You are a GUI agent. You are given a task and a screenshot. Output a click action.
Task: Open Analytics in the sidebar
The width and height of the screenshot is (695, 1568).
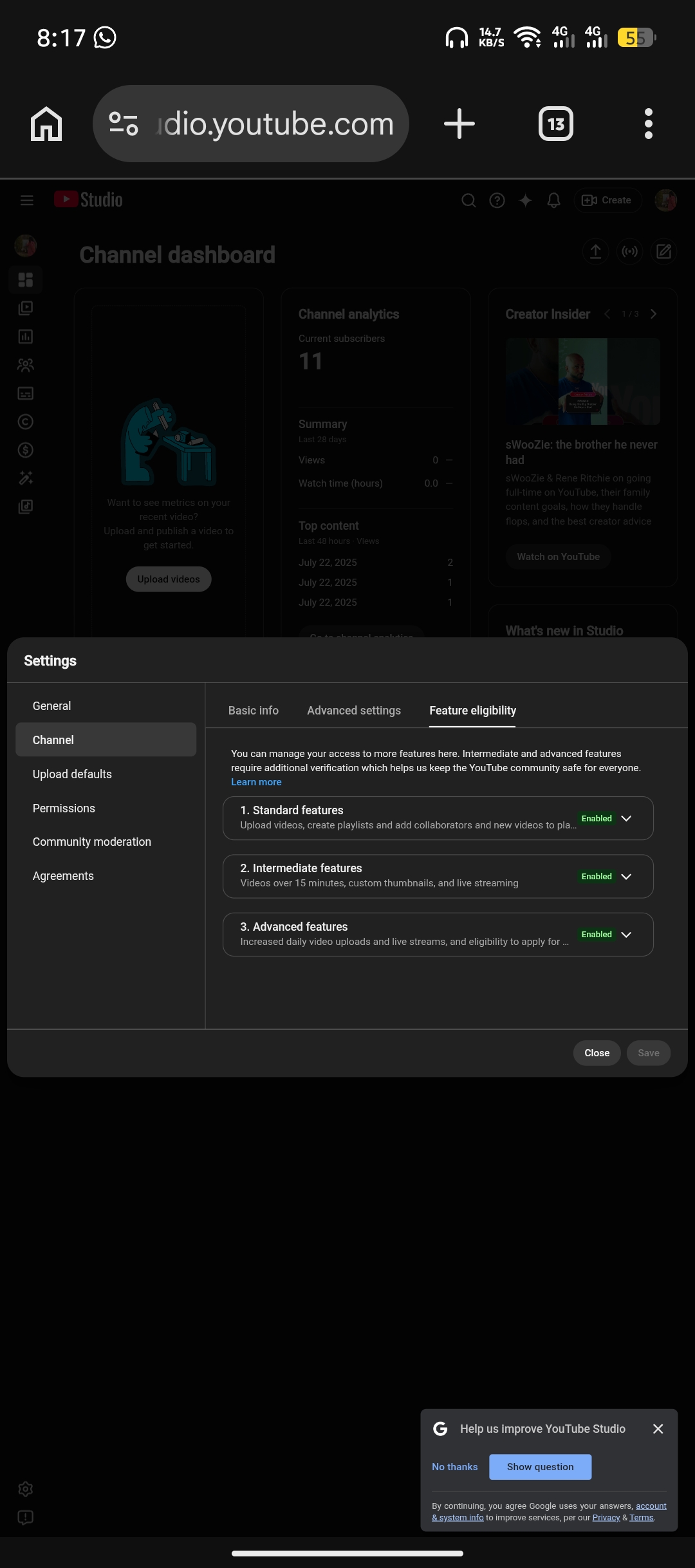(x=26, y=336)
